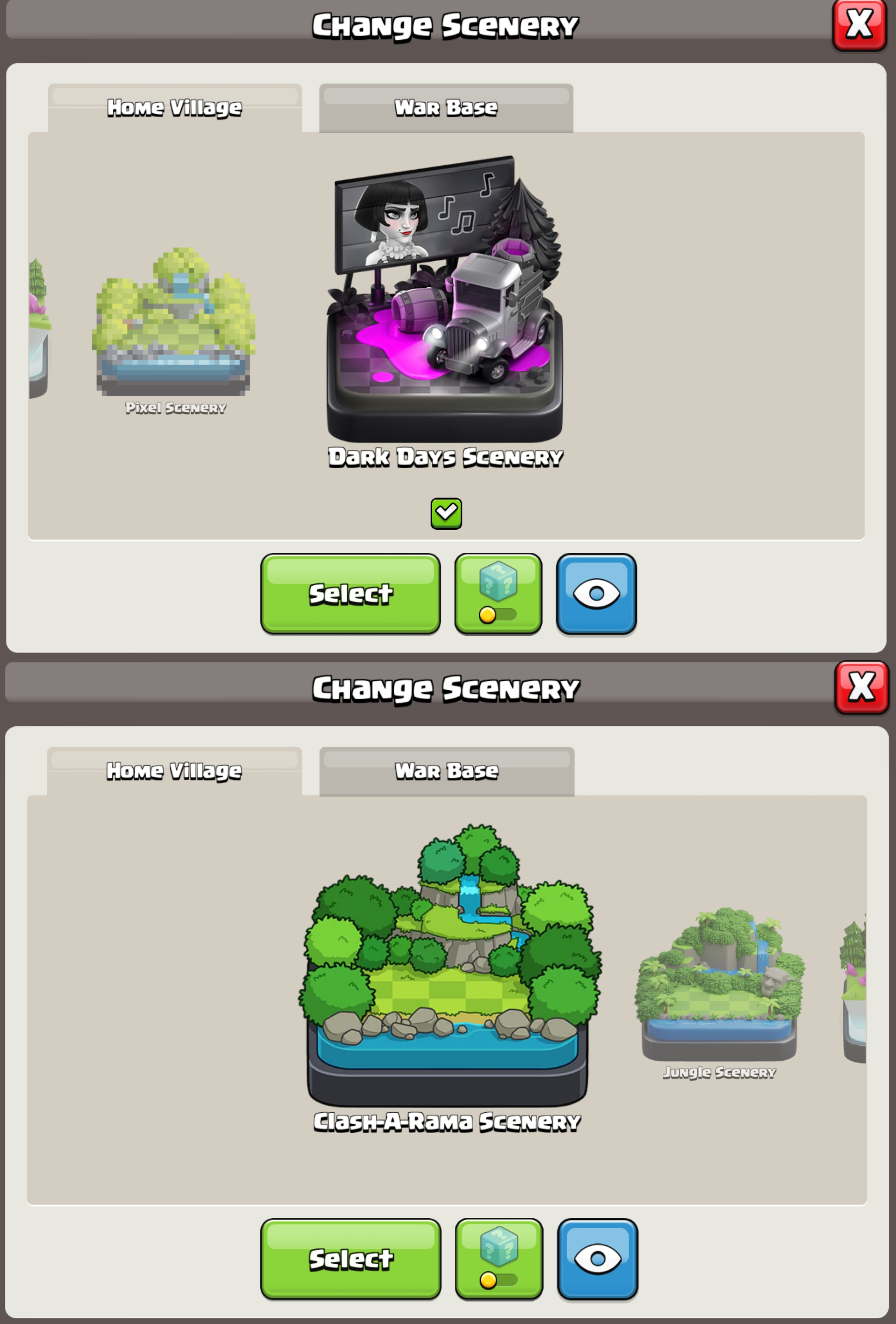The height and width of the screenshot is (1324, 896).
Task: Click the Clash-A-Rama Scenery label
Action: (447, 1121)
